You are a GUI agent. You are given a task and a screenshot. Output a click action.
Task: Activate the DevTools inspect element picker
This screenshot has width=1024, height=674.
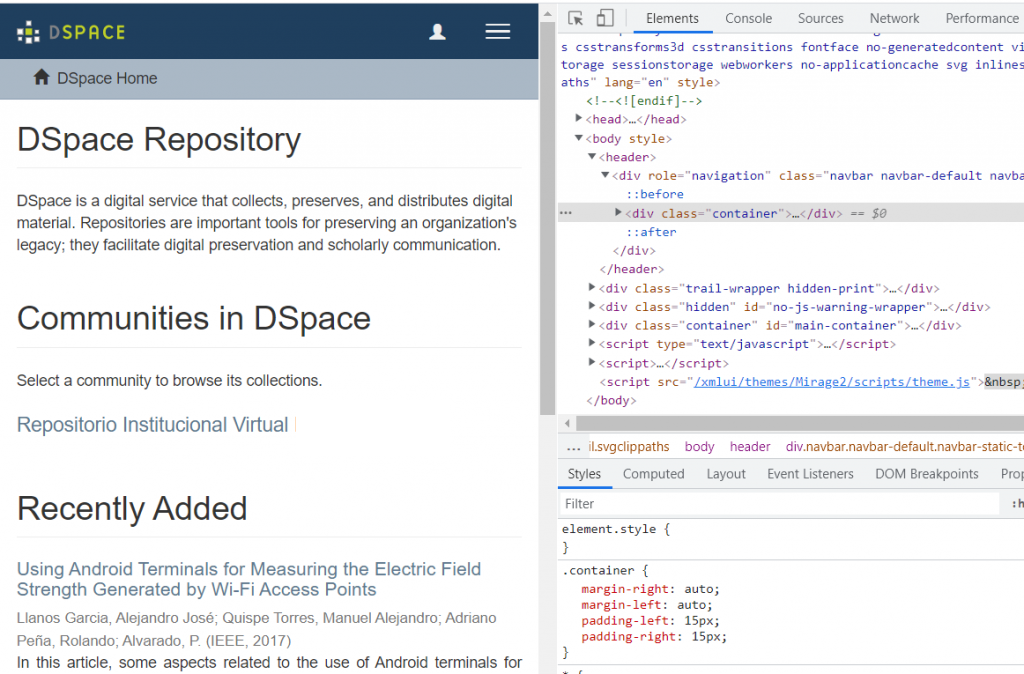(575, 18)
